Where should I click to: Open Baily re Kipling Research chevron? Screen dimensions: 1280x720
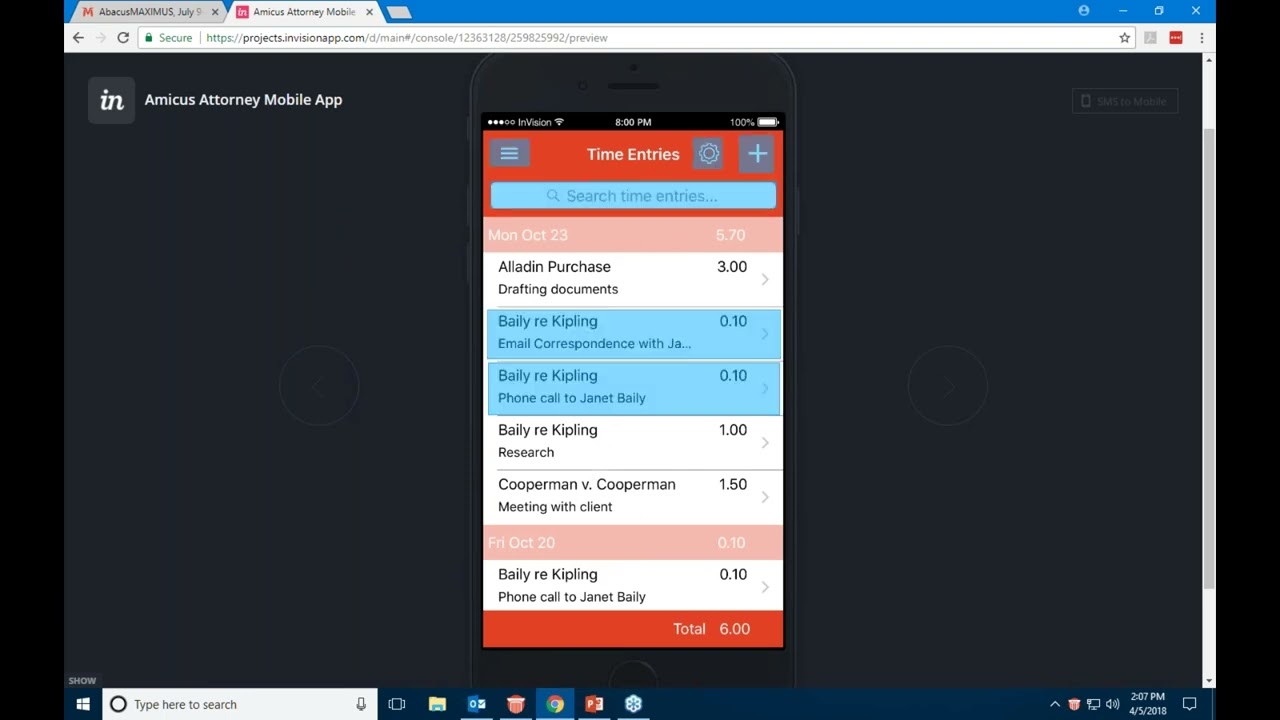click(x=765, y=442)
